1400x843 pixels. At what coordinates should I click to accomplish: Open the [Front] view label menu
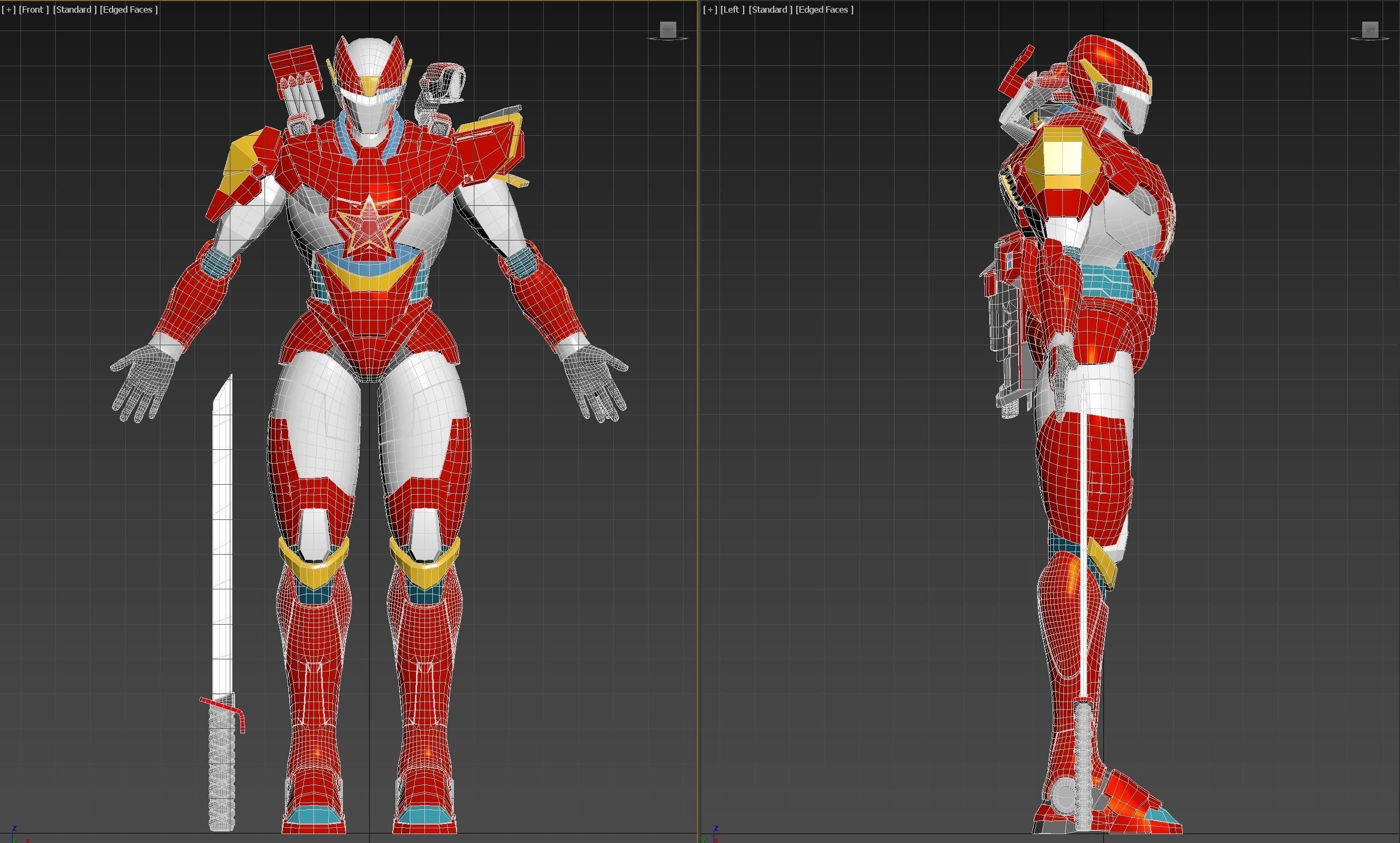point(34,9)
